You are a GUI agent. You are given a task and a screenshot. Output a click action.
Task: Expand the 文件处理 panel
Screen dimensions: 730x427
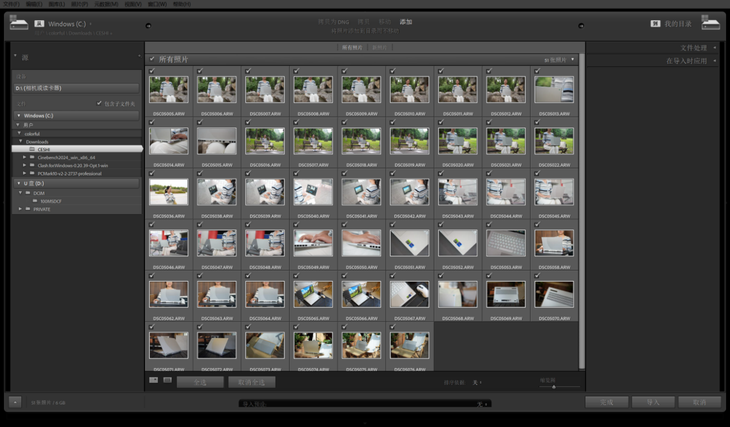pos(694,48)
